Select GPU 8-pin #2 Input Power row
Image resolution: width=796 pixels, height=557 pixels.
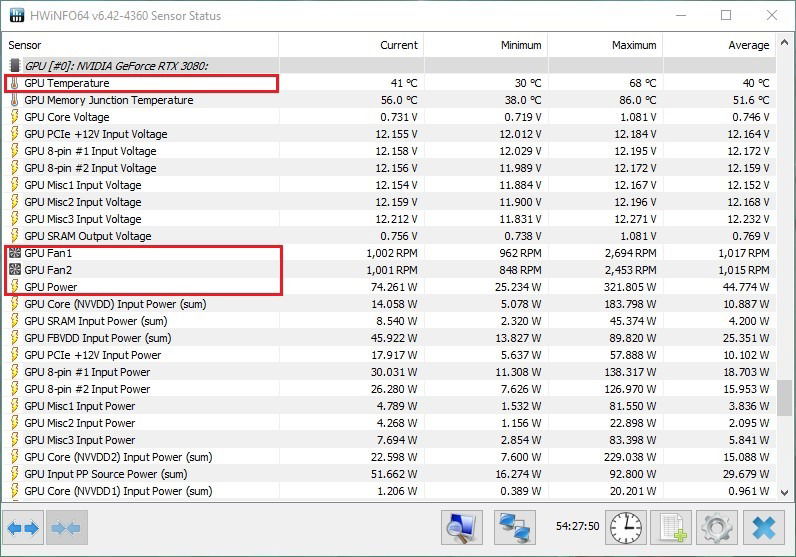[x=390, y=389]
